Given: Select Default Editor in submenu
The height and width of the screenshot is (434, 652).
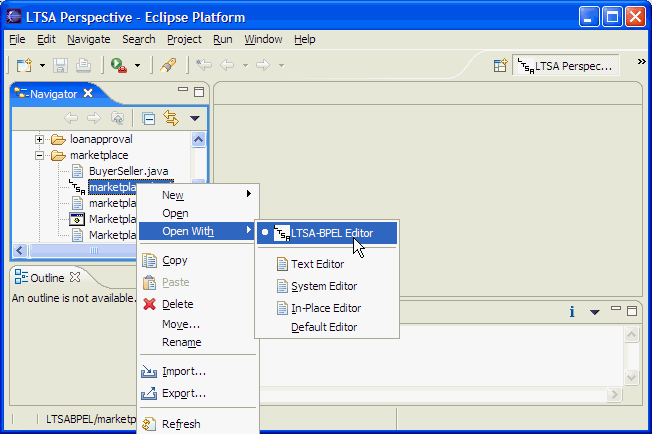Looking at the screenshot, I should coord(327,327).
